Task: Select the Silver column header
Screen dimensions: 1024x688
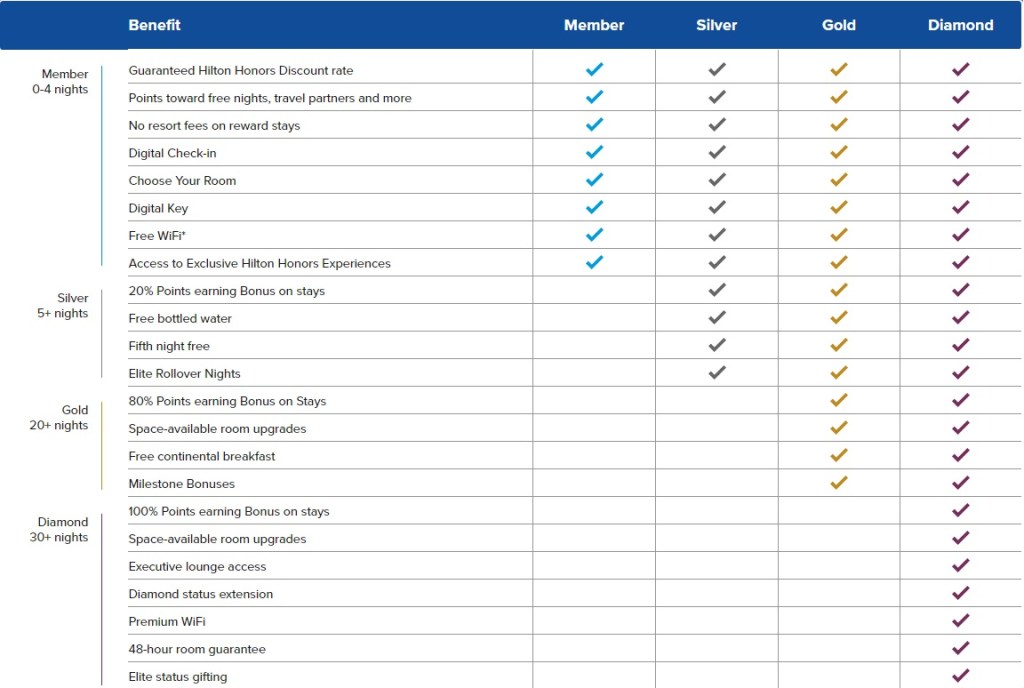Action: (x=717, y=25)
